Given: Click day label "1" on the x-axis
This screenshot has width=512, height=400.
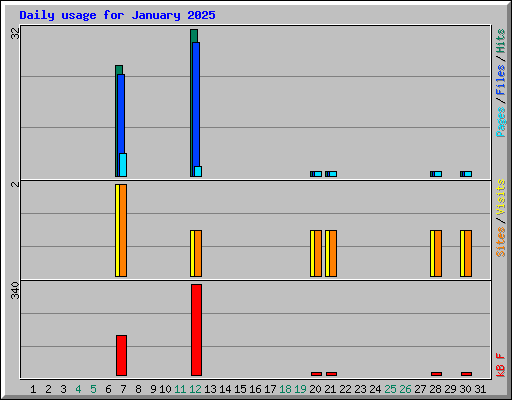Looking at the screenshot, I should (33, 389).
